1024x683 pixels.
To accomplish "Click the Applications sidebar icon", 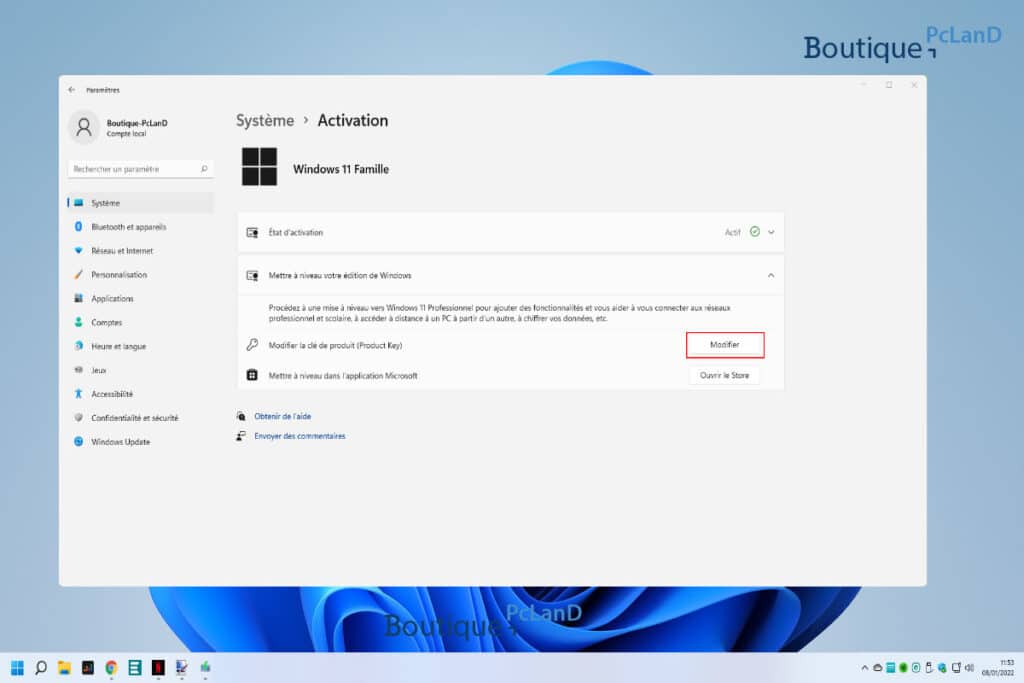I will (x=78, y=298).
